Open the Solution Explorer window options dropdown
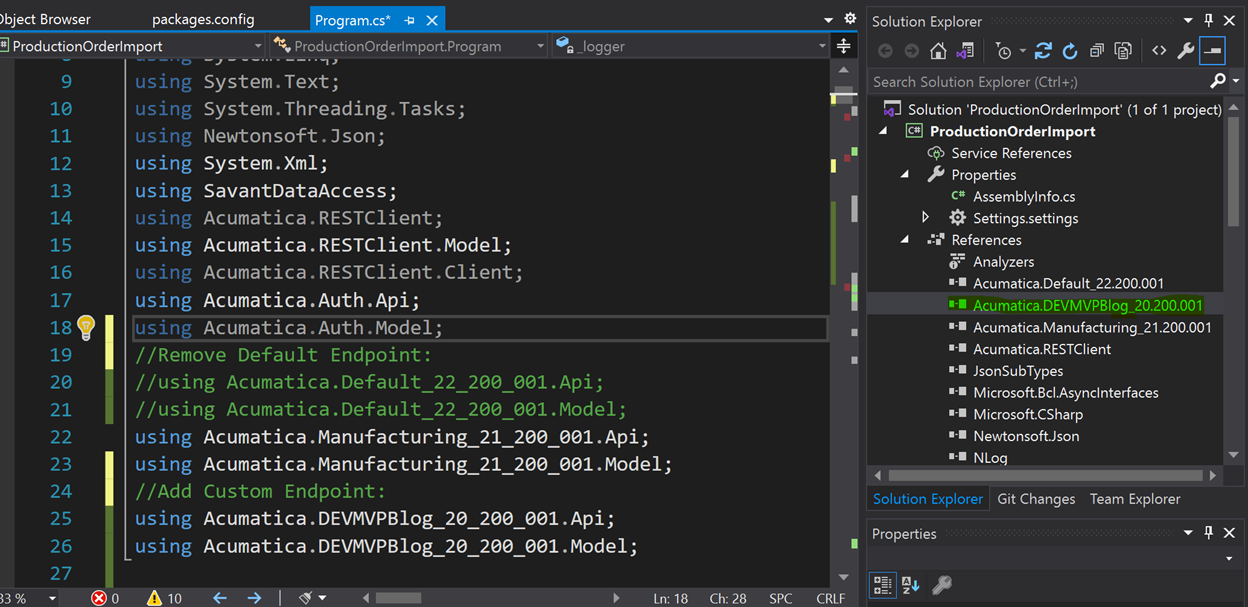The width and height of the screenshot is (1248, 607). (1188, 21)
